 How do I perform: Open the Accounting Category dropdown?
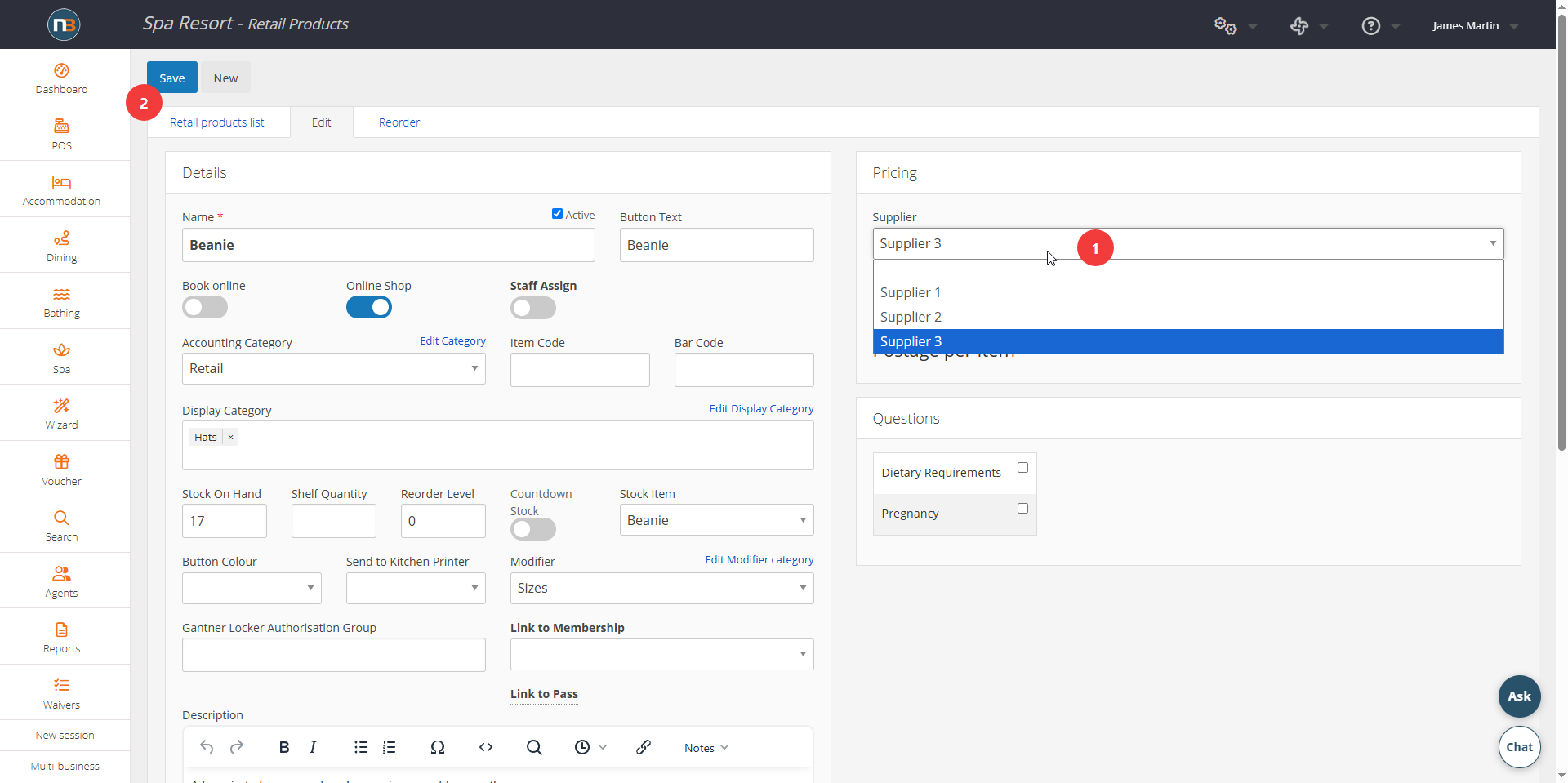click(x=334, y=368)
